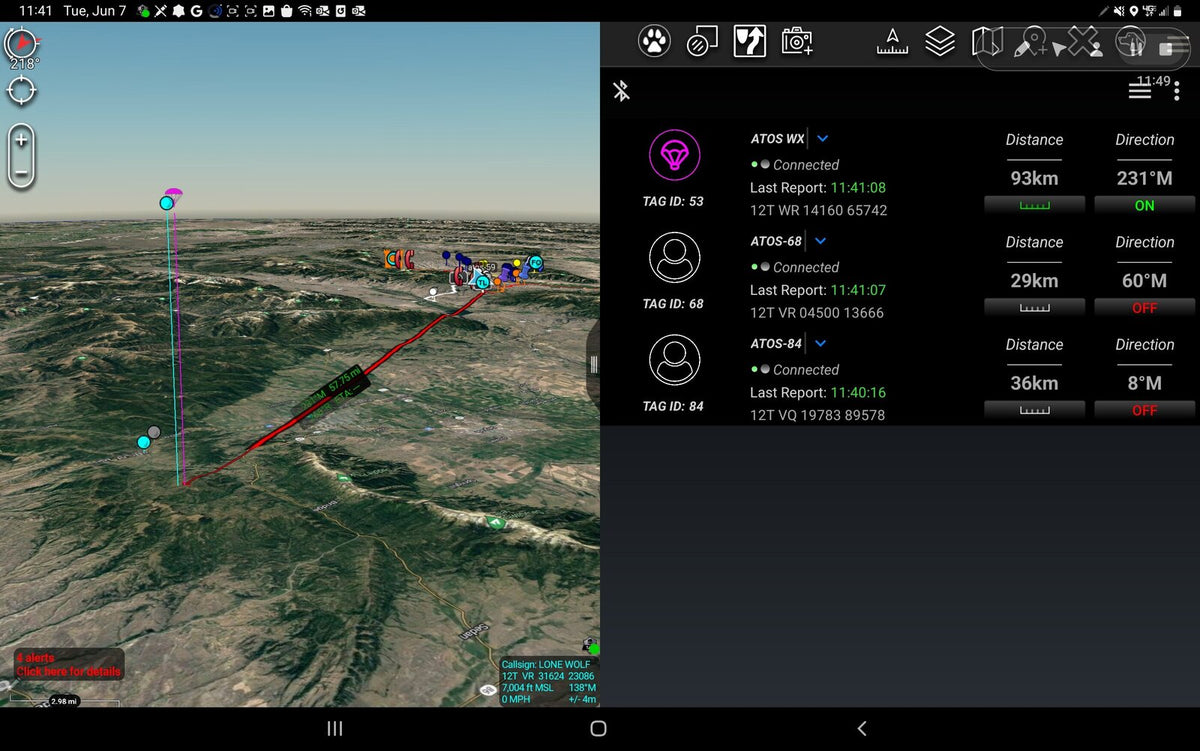The width and height of the screenshot is (1200, 751).
Task: Tap the Wi-Fi icon in status bar
Action: click(304, 10)
